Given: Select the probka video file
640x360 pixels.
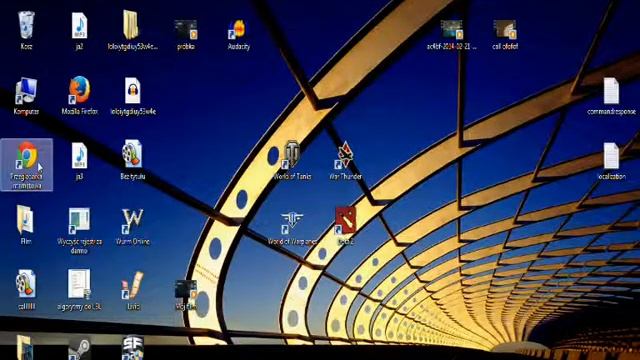Looking at the screenshot, I should pos(186,29).
